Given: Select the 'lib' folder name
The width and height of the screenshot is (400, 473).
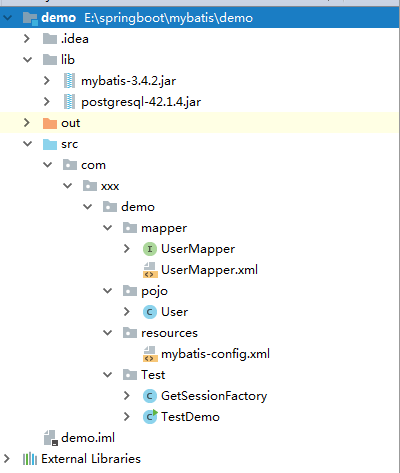Looking at the screenshot, I should tap(68, 60).
